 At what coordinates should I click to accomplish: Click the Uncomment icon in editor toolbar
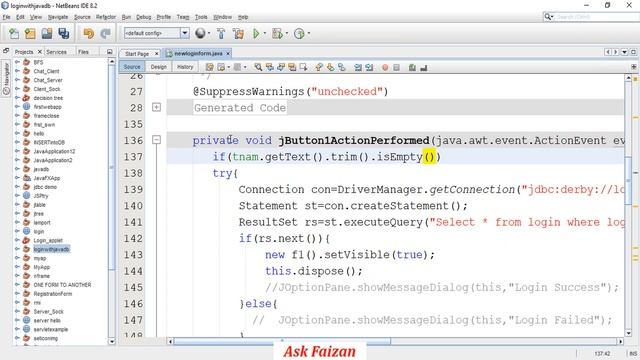(x=424, y=67)
